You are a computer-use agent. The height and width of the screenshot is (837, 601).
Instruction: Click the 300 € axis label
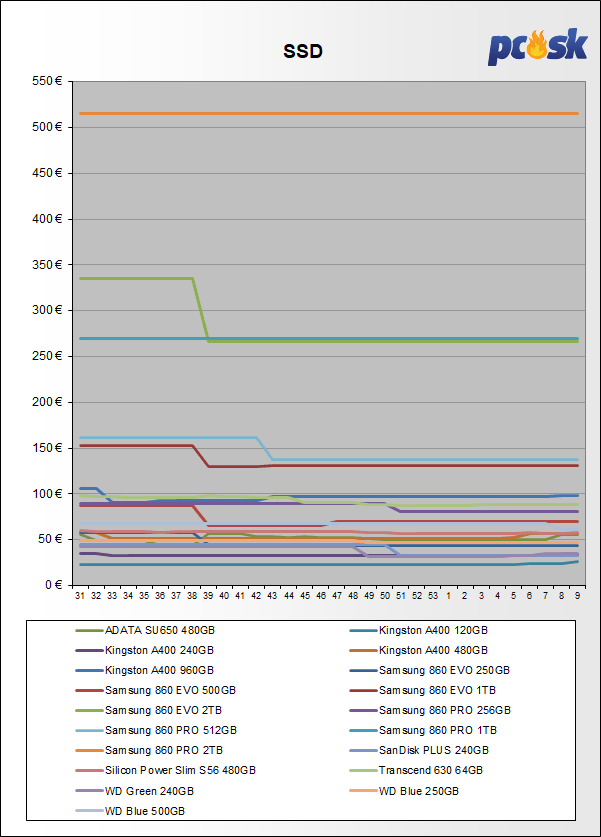pyautogui.click(x=47, y=310)
